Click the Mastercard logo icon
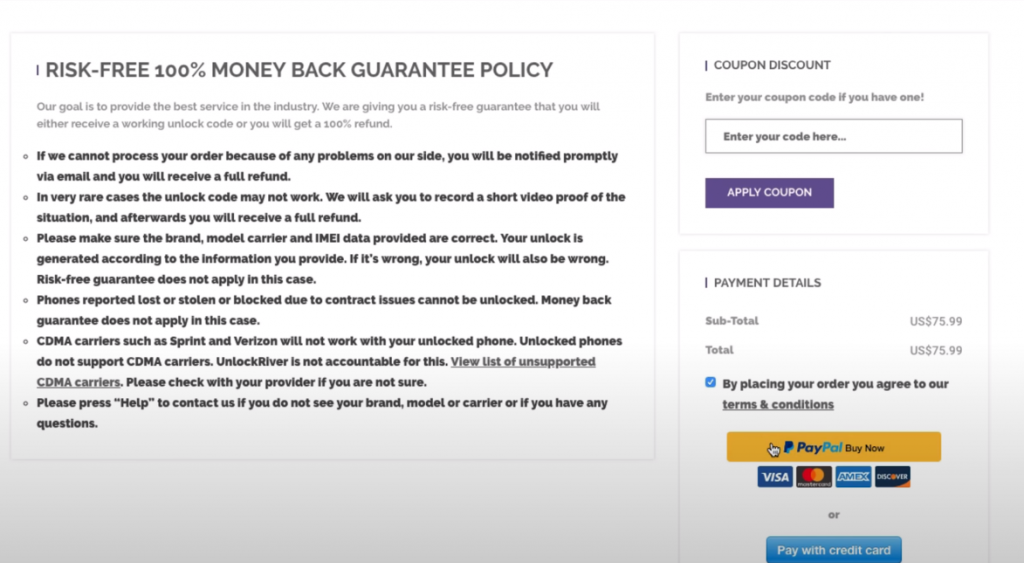 (814, 477)
